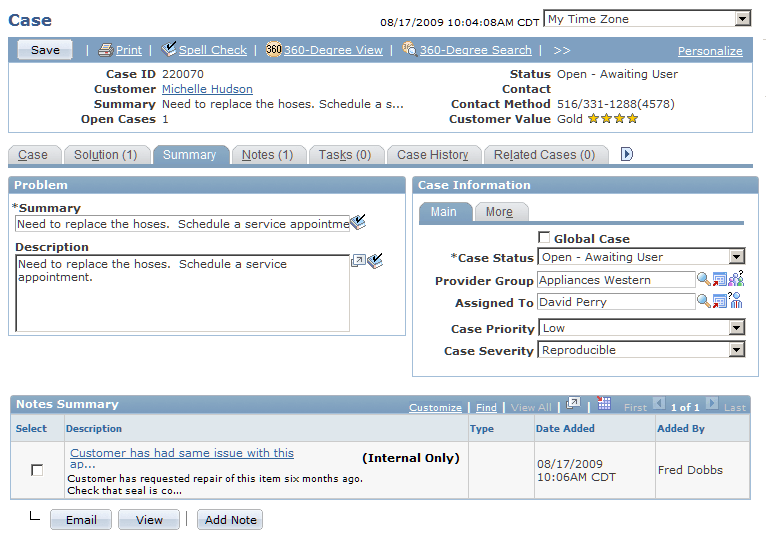Switch to the Notes (1) tab
This screenshot has height=538, width=768.
[267, 155]
